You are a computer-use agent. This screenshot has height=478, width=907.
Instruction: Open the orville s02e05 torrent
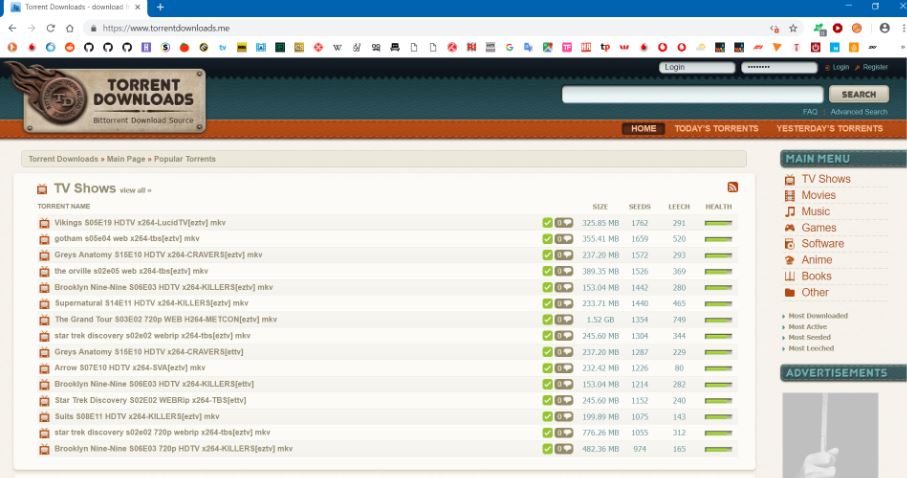(131, 271)
